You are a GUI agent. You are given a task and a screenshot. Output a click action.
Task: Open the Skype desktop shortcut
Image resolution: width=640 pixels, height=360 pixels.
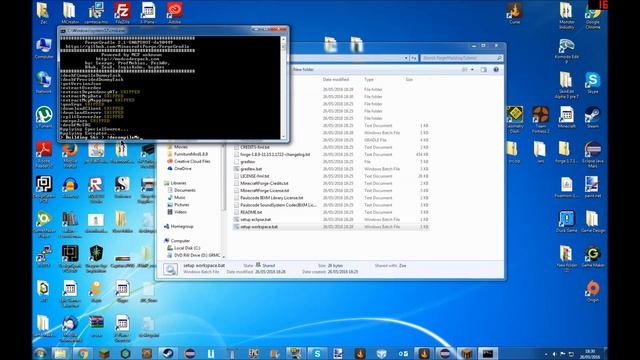(x=593, y=82)
